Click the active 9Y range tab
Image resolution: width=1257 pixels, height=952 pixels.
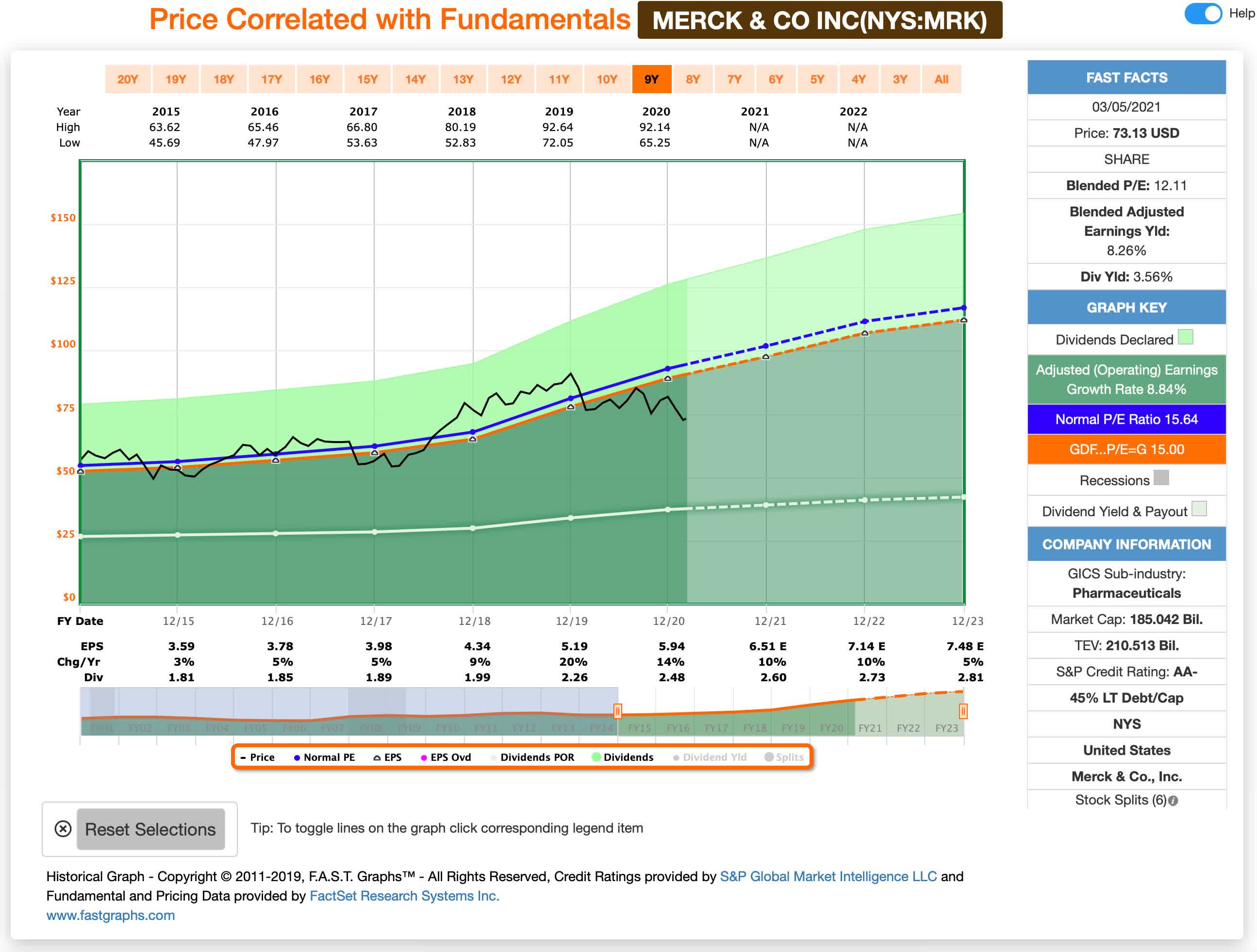[652, 79]
